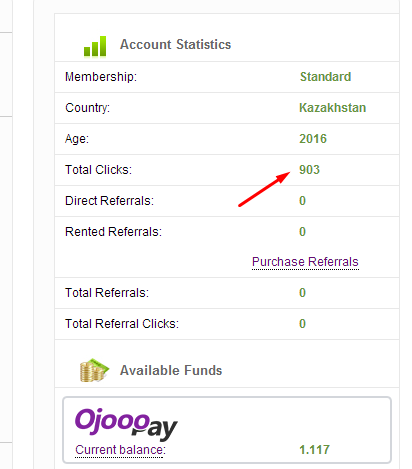Viewport: 412px width, 469px height.
Task: Click the Standard membership value
Action: pyautogui.click(x=325, y=77)
